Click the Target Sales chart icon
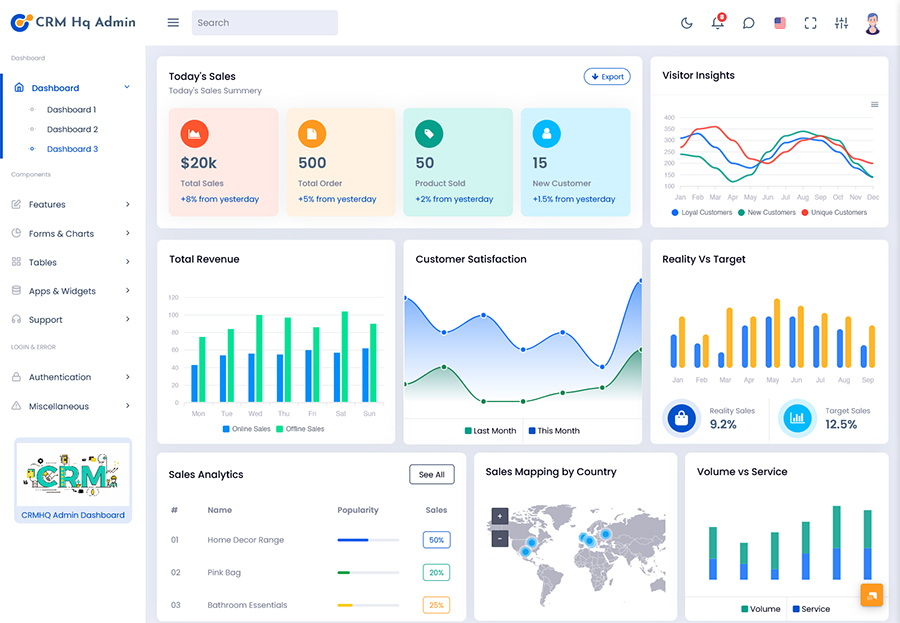Image resolution: width=900 pixels, height=623 pixels. point(797,418)
